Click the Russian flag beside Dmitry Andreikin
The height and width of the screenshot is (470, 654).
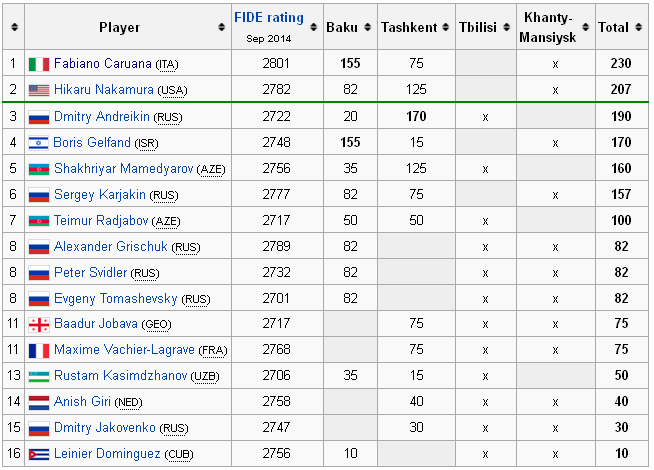[38, 116]
